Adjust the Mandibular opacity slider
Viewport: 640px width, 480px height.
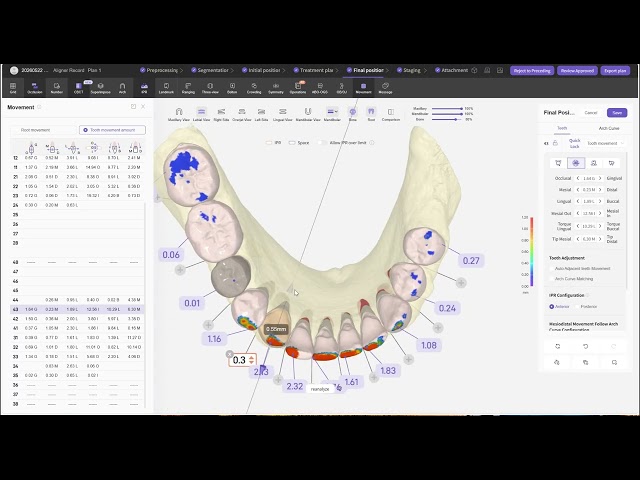(x=447, y=114)
